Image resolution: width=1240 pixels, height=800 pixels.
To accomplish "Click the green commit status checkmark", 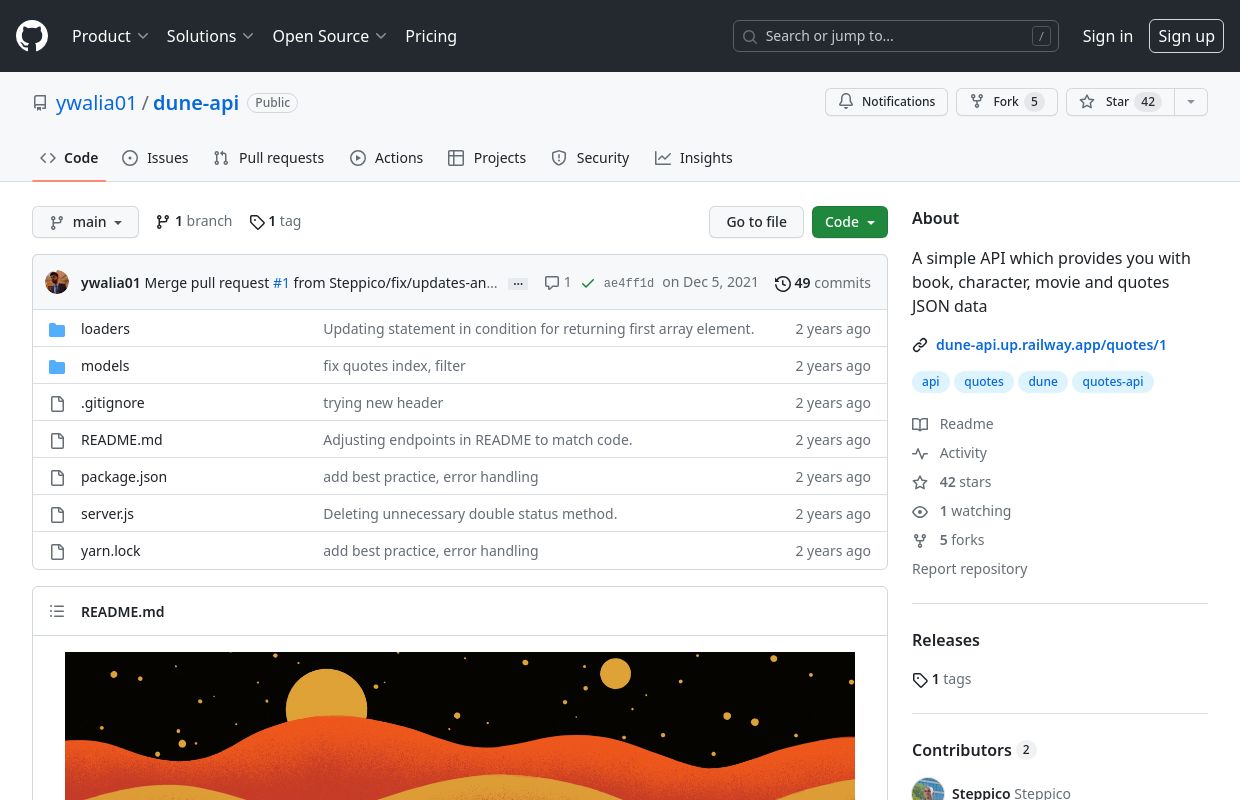I will tap(588, 283).
